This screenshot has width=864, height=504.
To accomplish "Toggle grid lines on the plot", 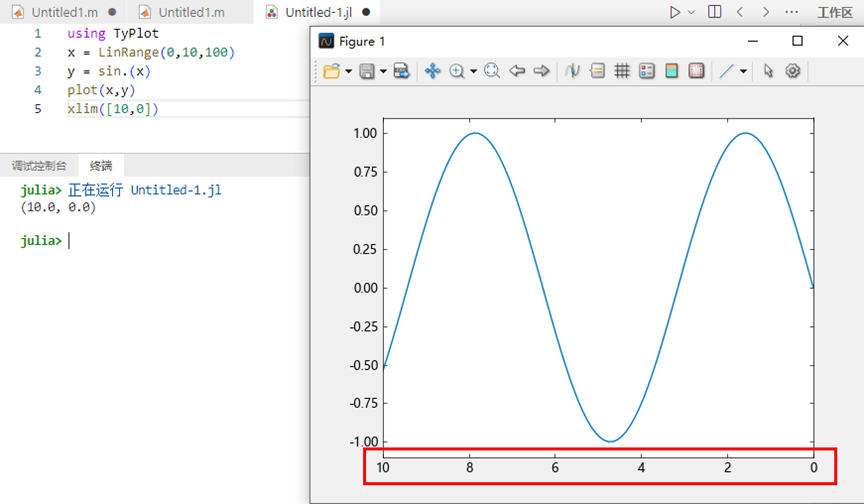I will [622, 71].
